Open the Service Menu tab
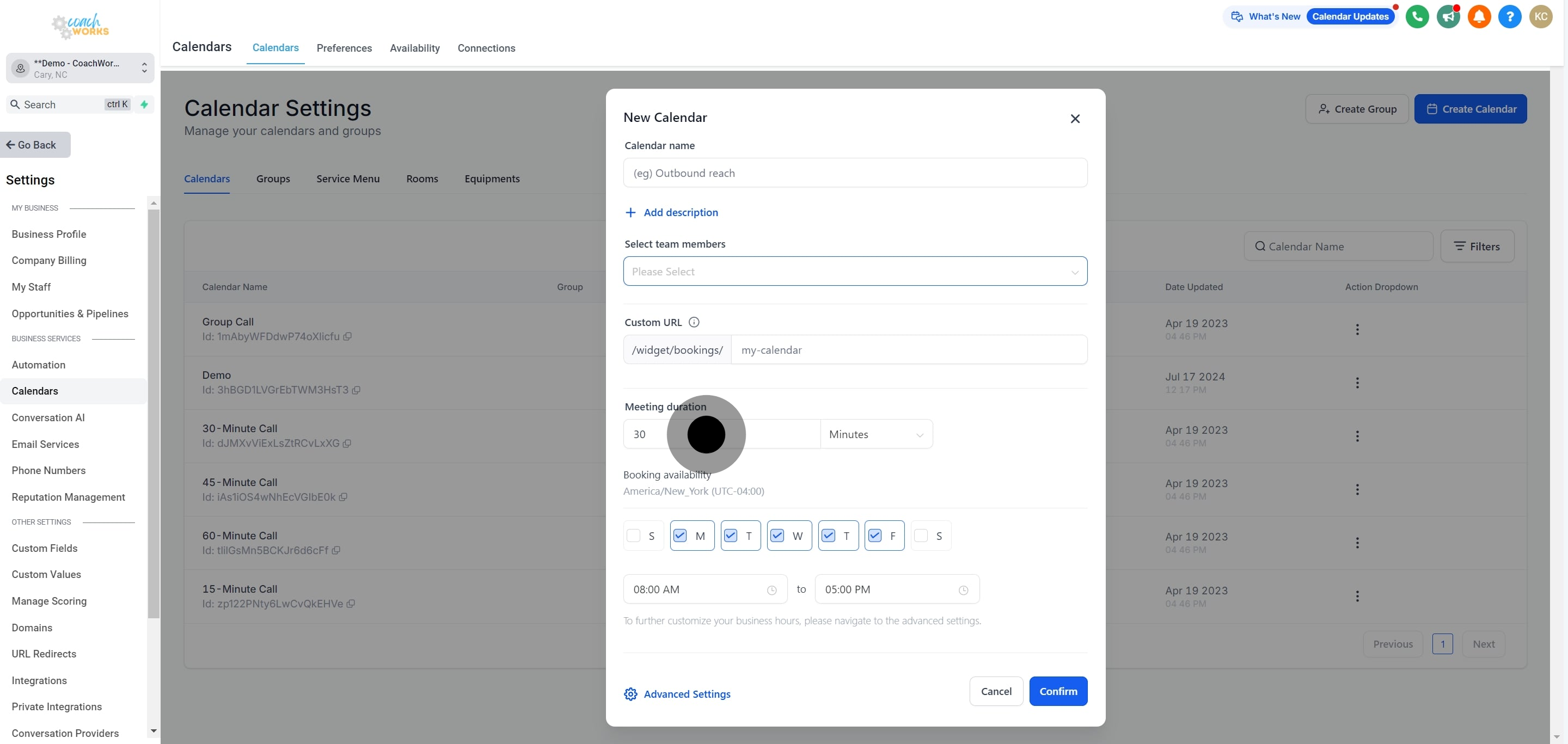1568x744 pixels. coord(347,179)
